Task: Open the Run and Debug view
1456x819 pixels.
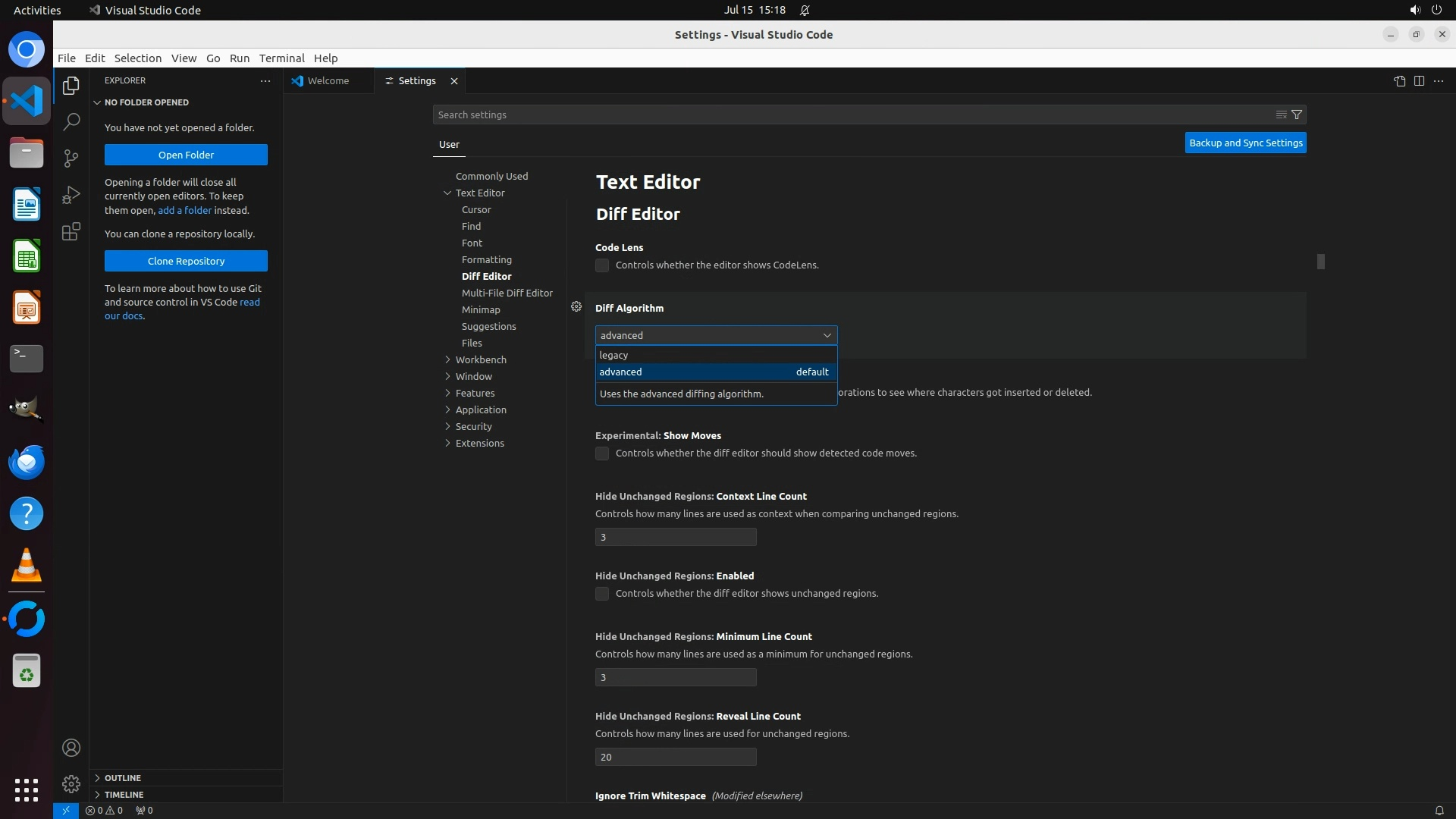Action: [x=71, y=195]
